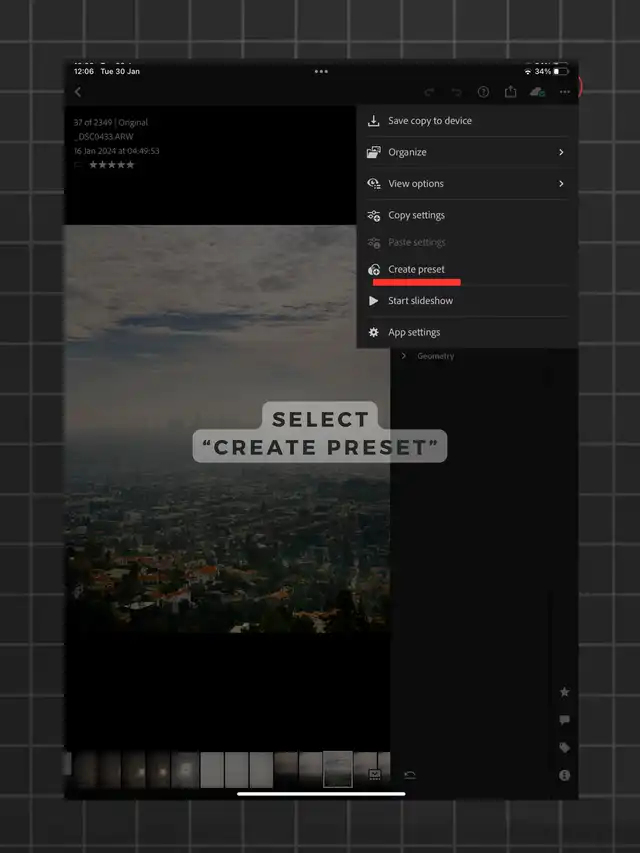Open the keywords tag icon
640x853 pixels.
pos(564,747)
